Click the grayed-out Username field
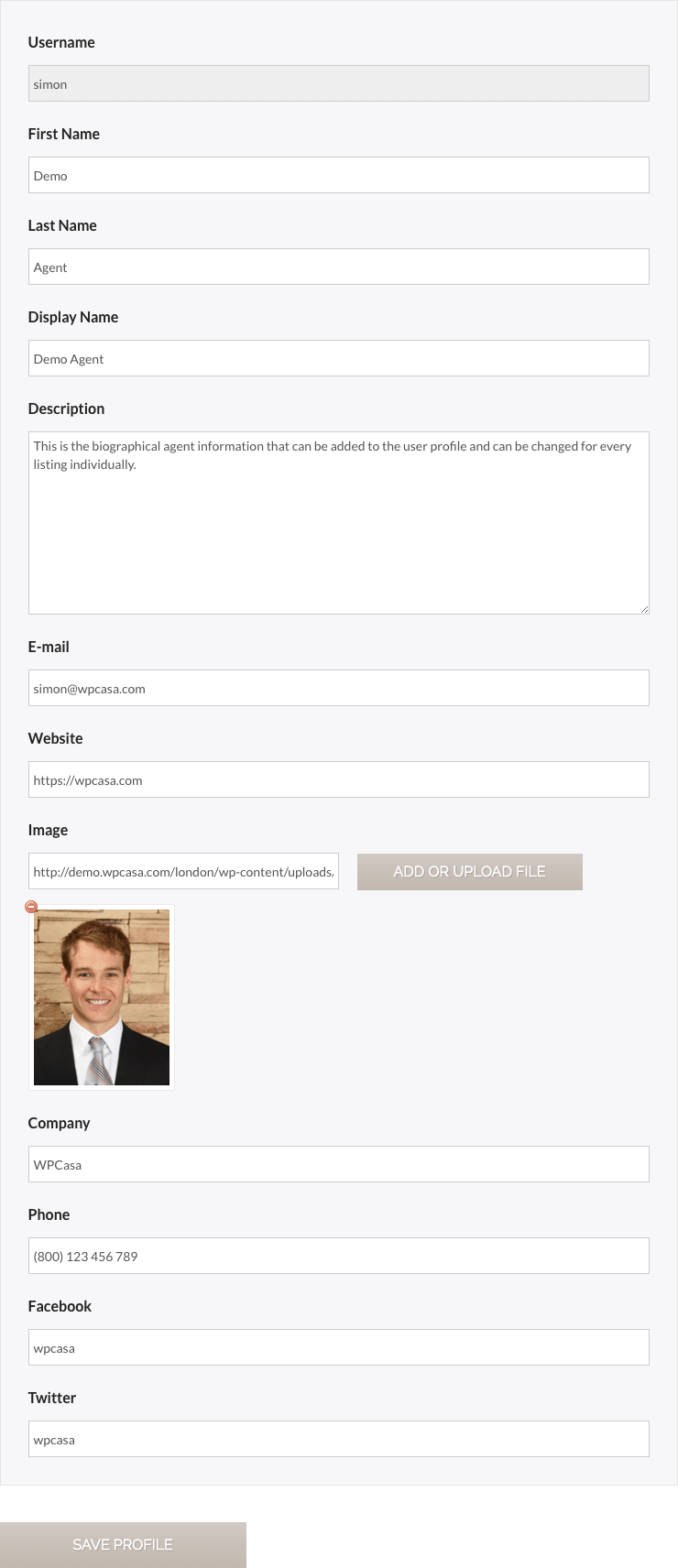 (x=339, y=82)
